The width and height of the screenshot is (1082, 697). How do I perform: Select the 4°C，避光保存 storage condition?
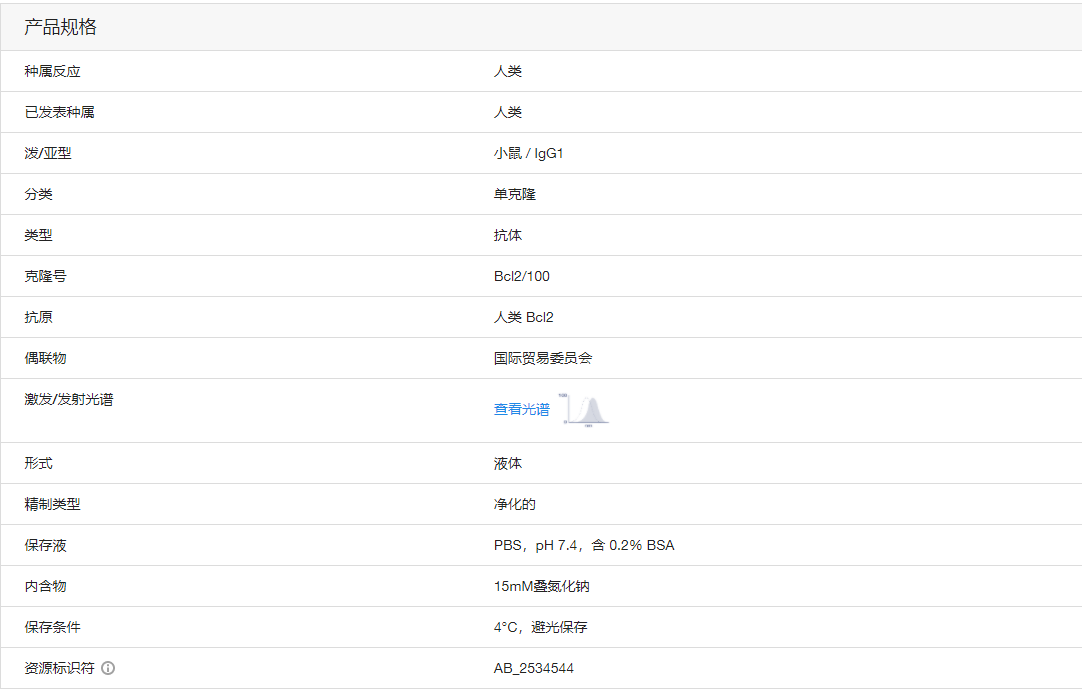540,627
